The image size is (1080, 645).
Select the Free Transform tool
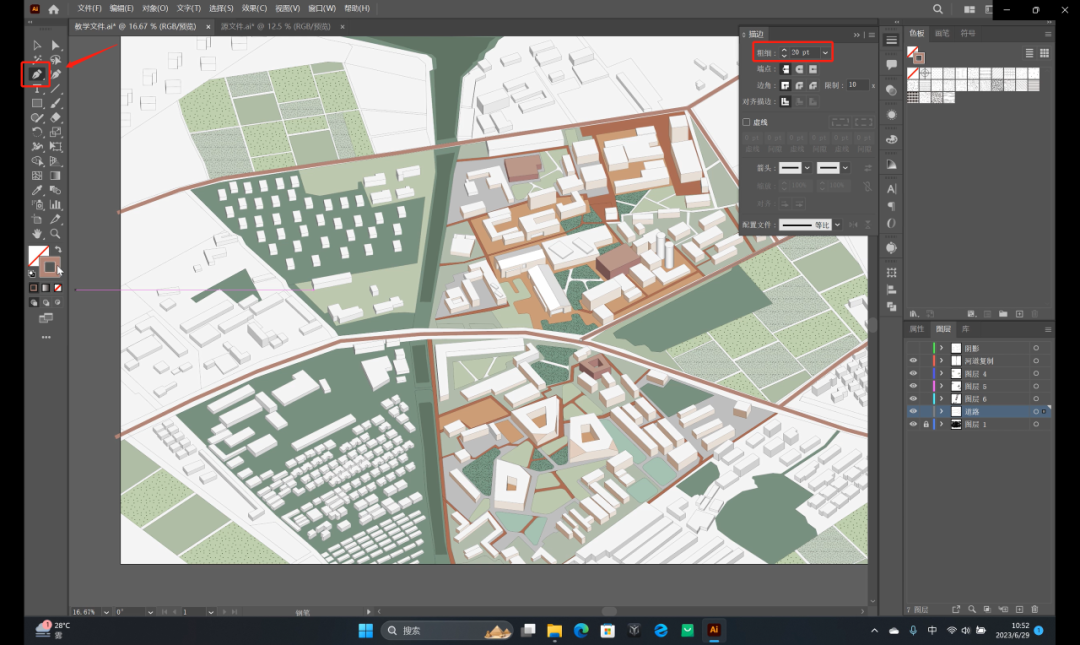click(x=55, y=147)
